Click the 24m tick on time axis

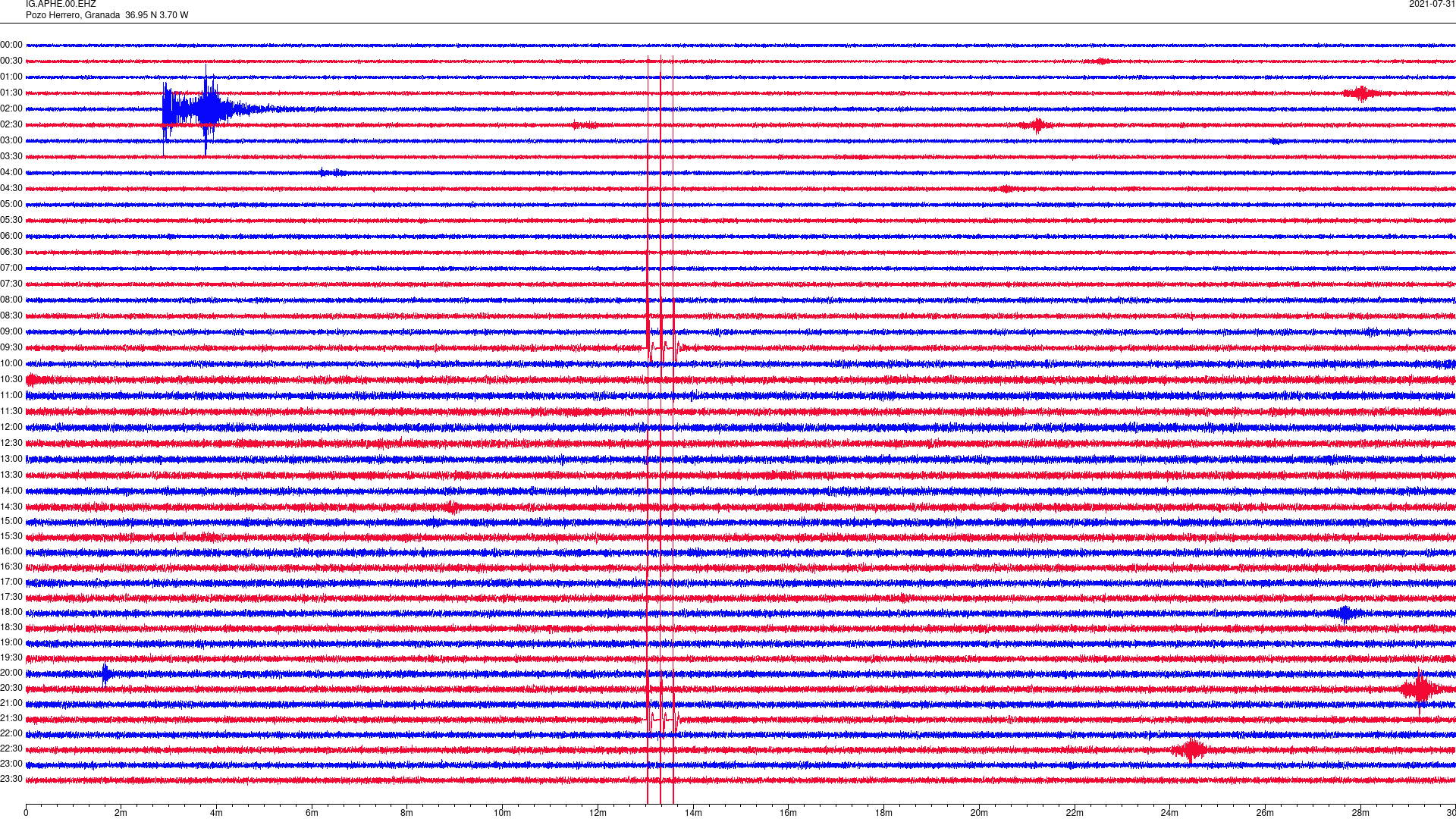pos(1169,813)
